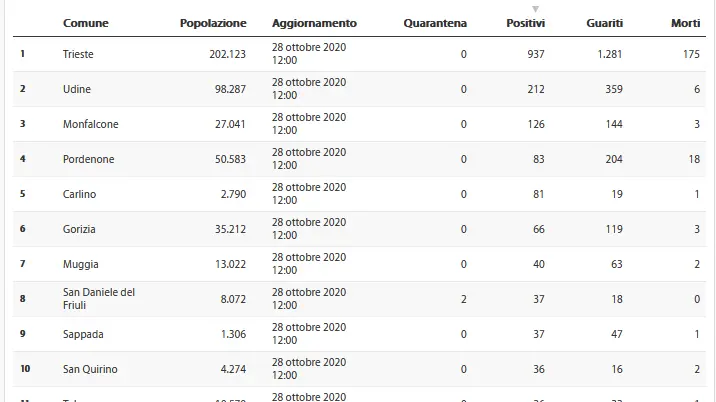Click Monfalcone in the Comune column
Viewport: 716px width, 402px height.
click(x=90, y=124)
